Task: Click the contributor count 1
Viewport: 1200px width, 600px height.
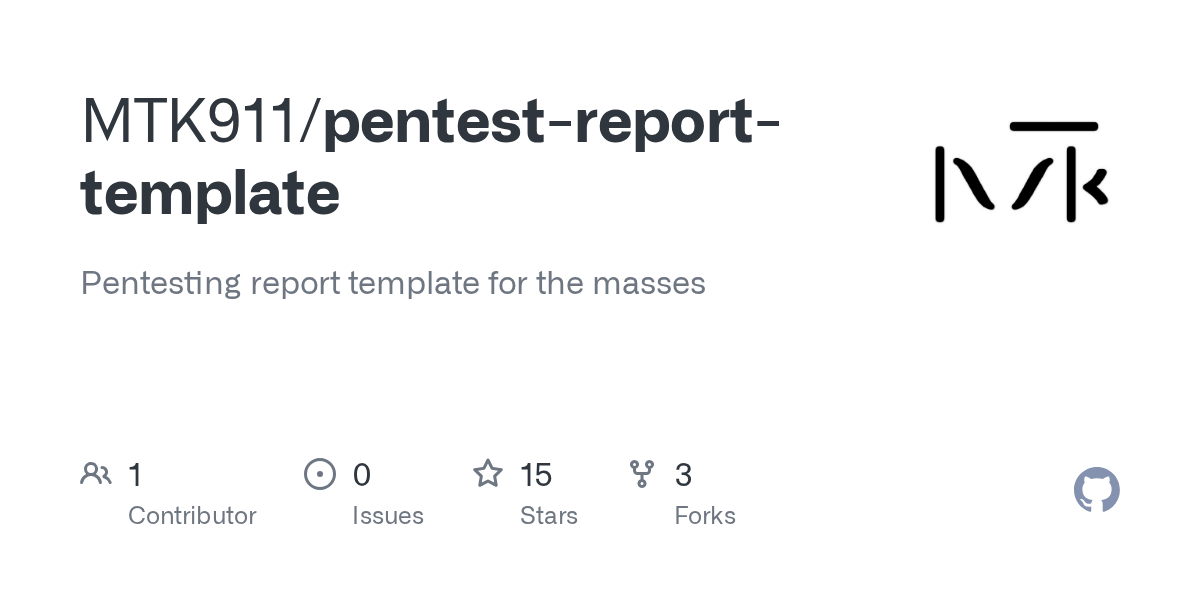Action: tap(135, 474)
